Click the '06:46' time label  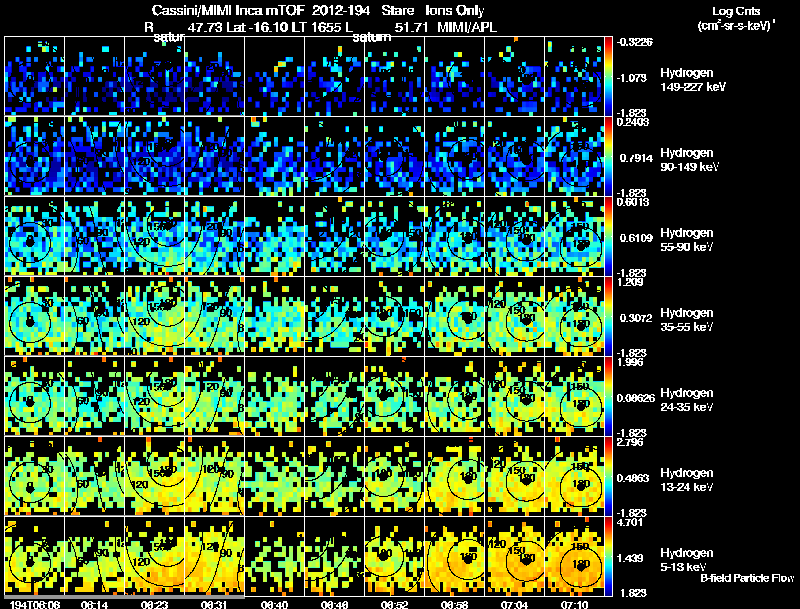[335, 604]
